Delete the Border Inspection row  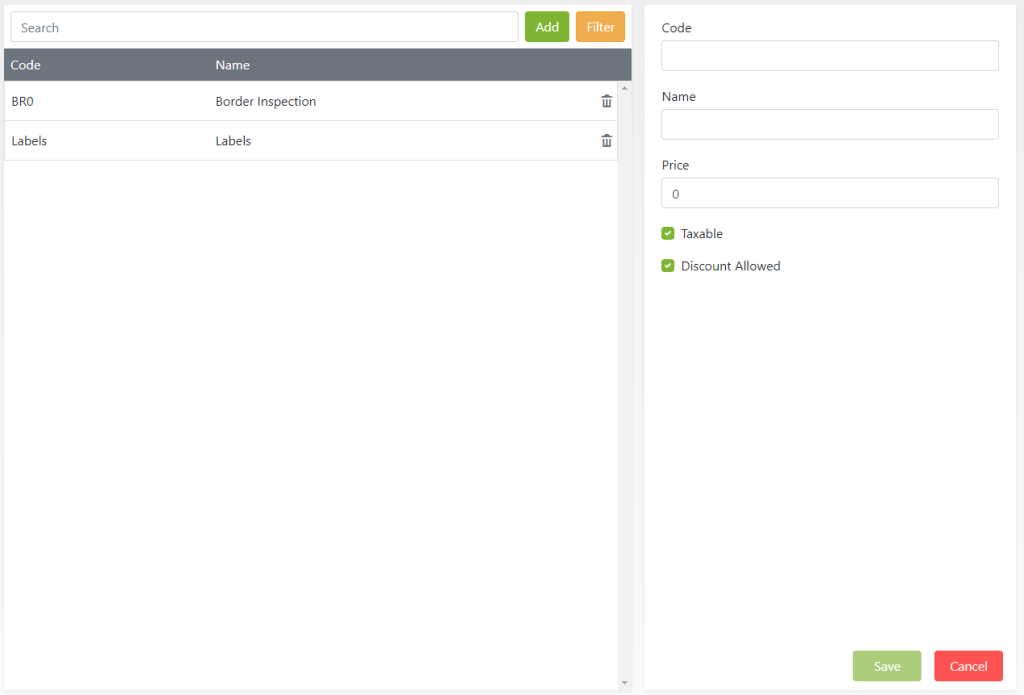606,101
